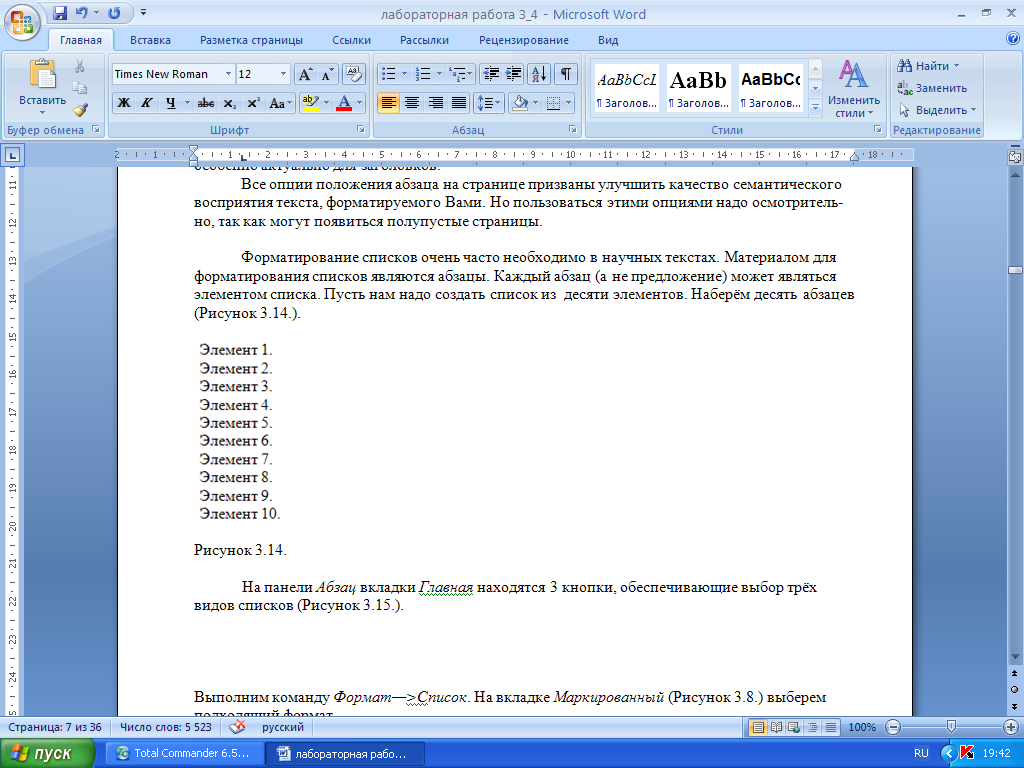This screenshot has width=1024, height=768.
Task: Switch to Outline view
Action: 812,727
